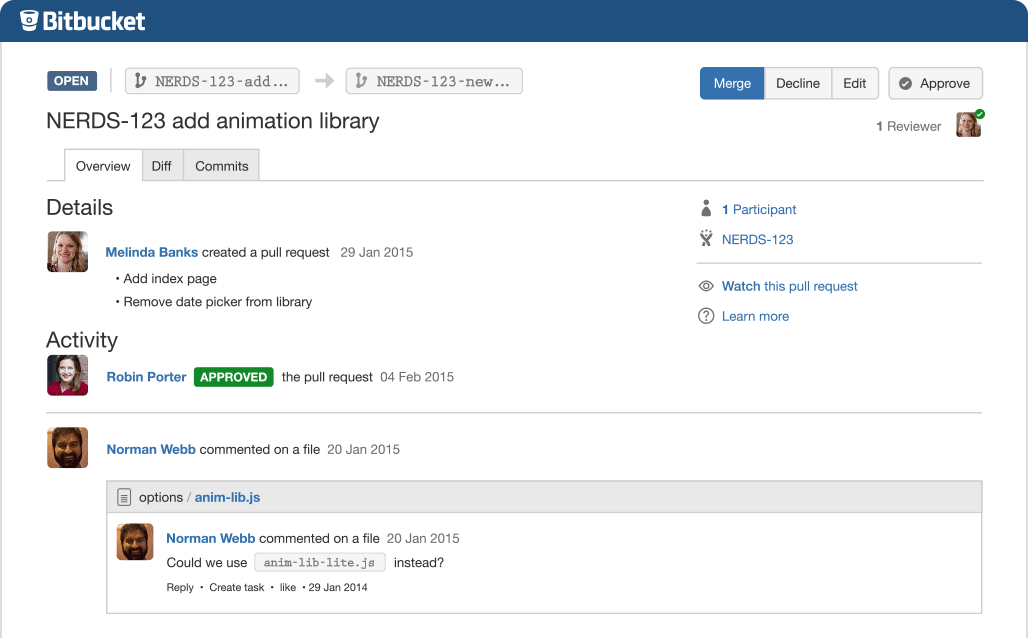Open the anim-lib.js file link
Viewport: 1028px width, 638px height.
tap(227, 497)
